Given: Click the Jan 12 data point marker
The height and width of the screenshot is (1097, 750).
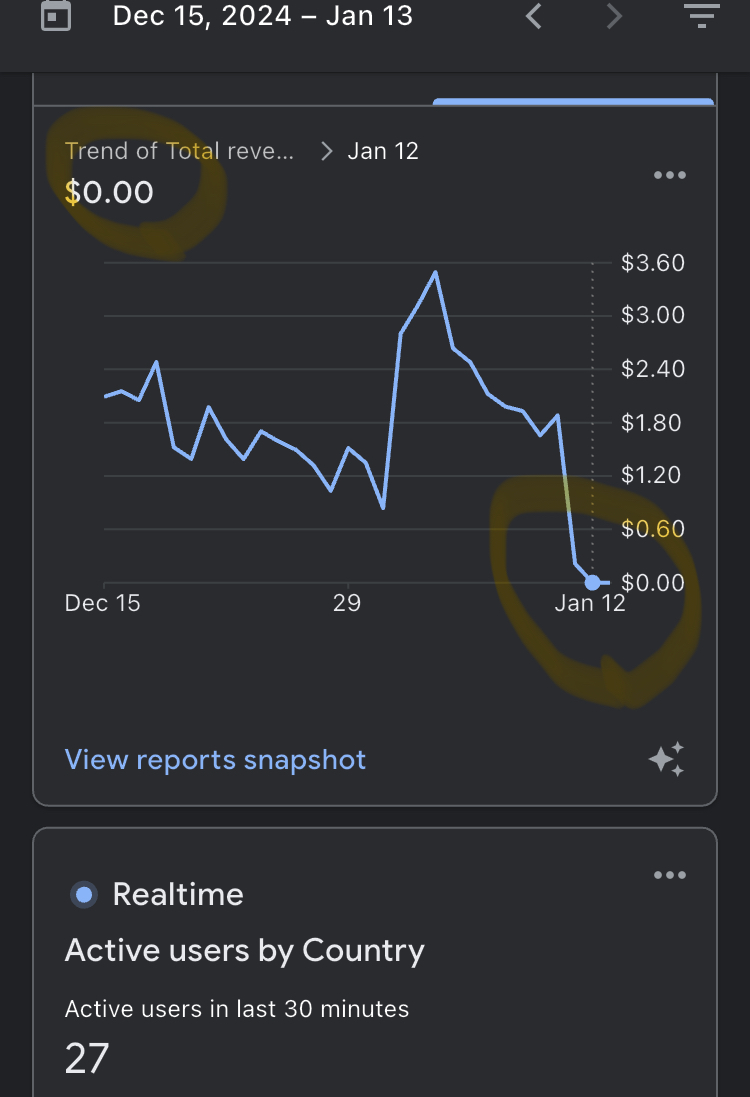Looking at the screenshot, I should pyautogui.click(x=593, y=582).
